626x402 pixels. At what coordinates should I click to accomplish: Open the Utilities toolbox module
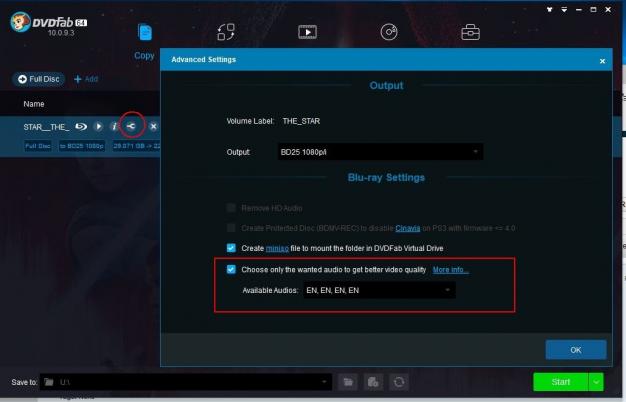[x=470, y=32]
